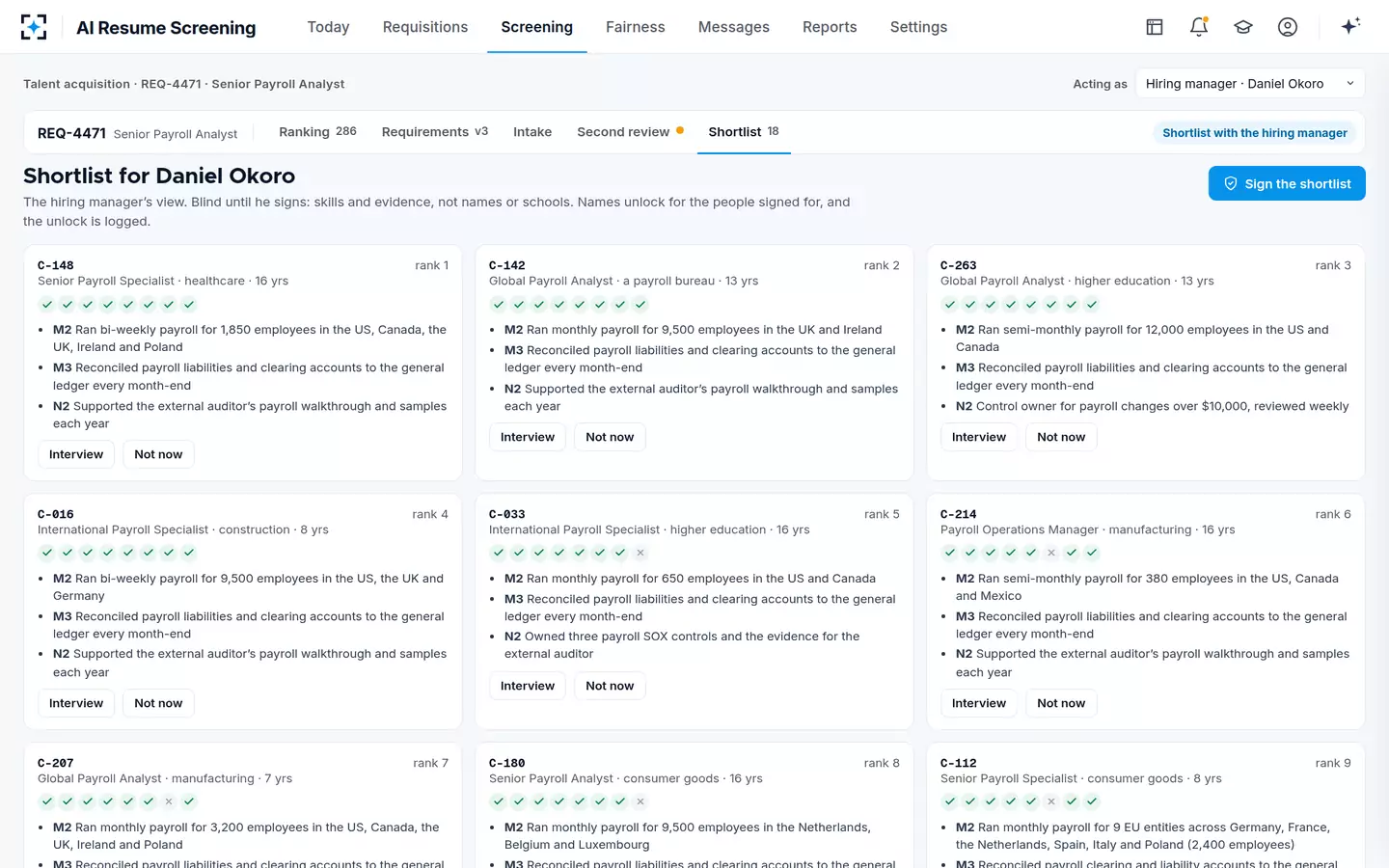Switch to the Ranking tab
Image resolution: width=1389 pixels, height=868 pixels.
coord(317,132)
